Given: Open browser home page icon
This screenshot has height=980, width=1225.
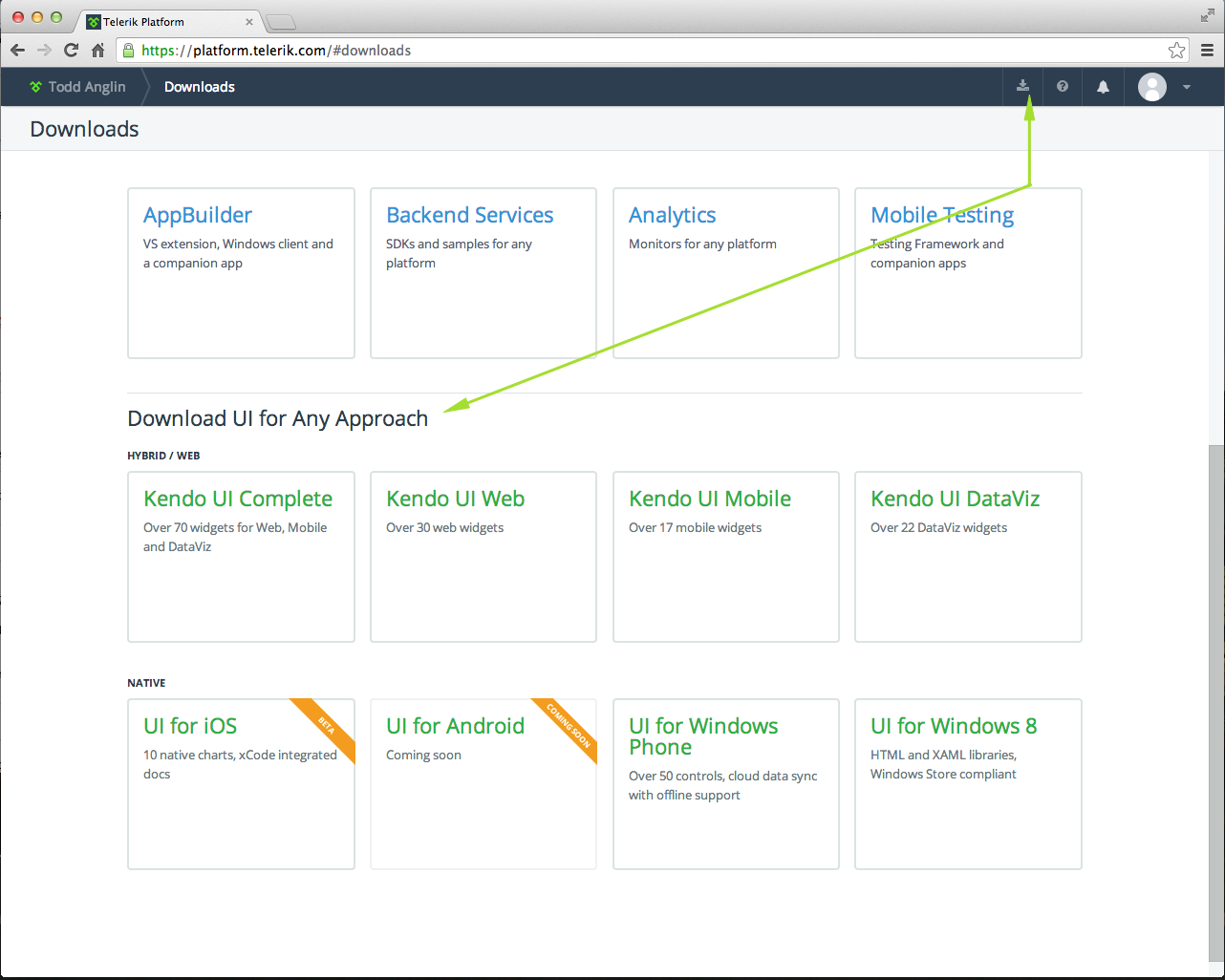Looking at the screenshot, I should pyautogui.click(x=97, y=50).
